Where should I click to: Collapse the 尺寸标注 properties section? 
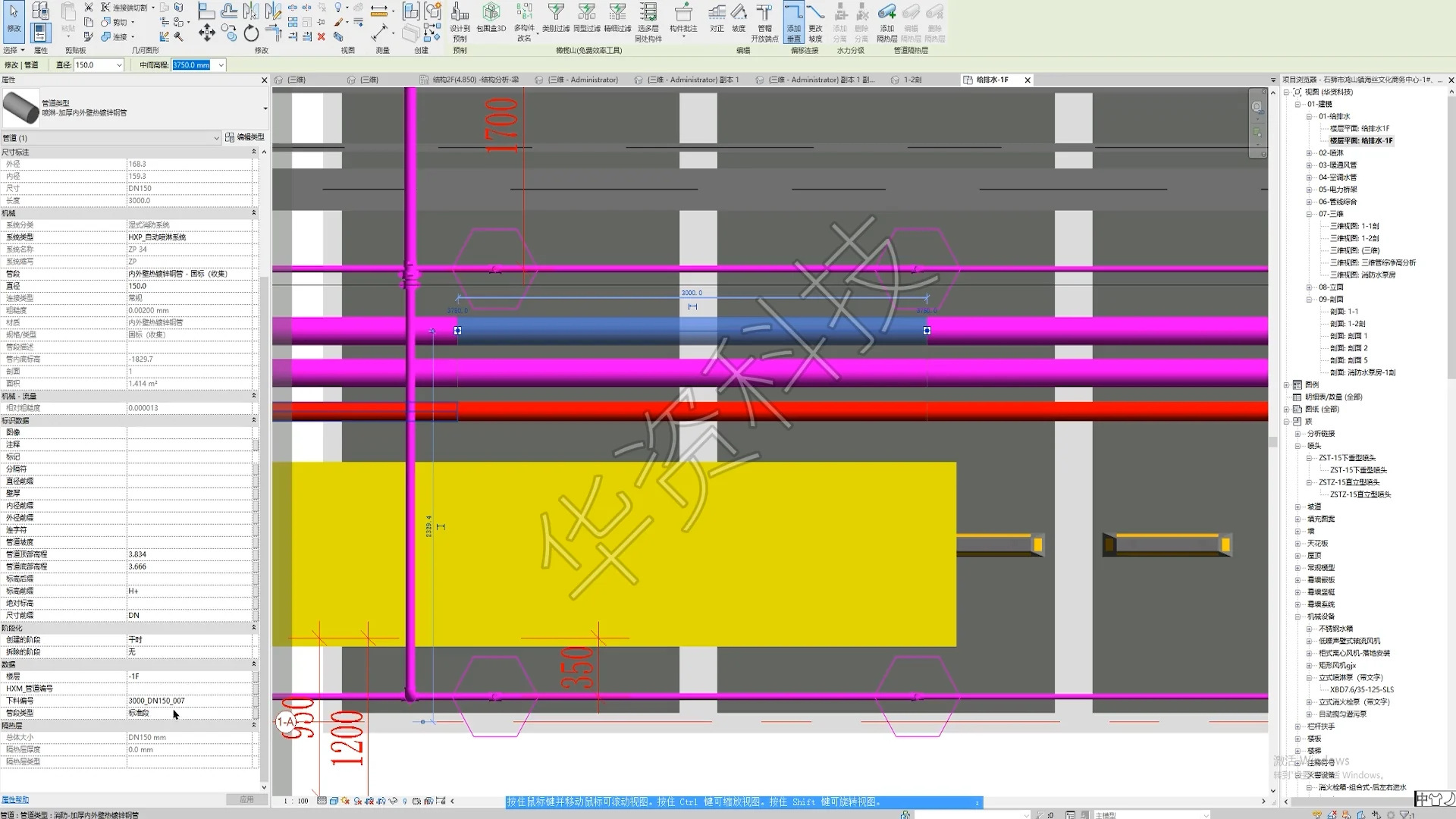(x=254, y=152)
